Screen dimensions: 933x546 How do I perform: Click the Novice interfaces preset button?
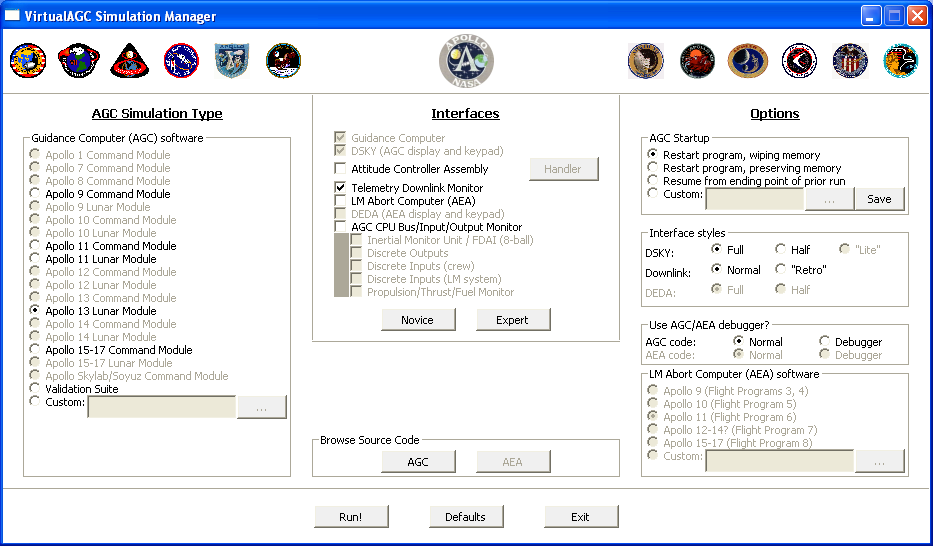(x=418, y=319)
